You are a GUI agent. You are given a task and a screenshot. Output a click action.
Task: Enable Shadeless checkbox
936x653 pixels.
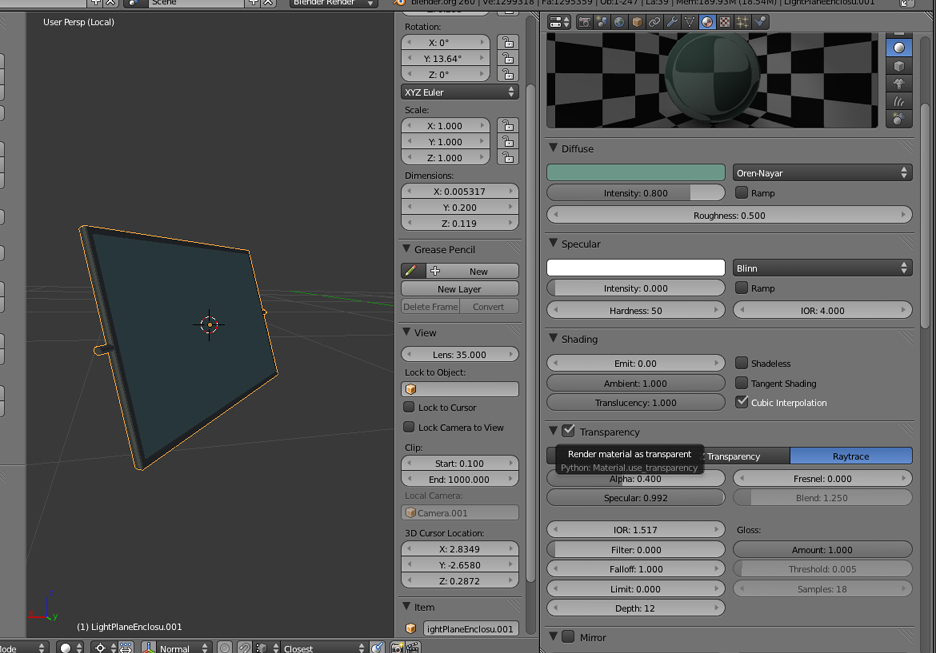coord(741,362)
